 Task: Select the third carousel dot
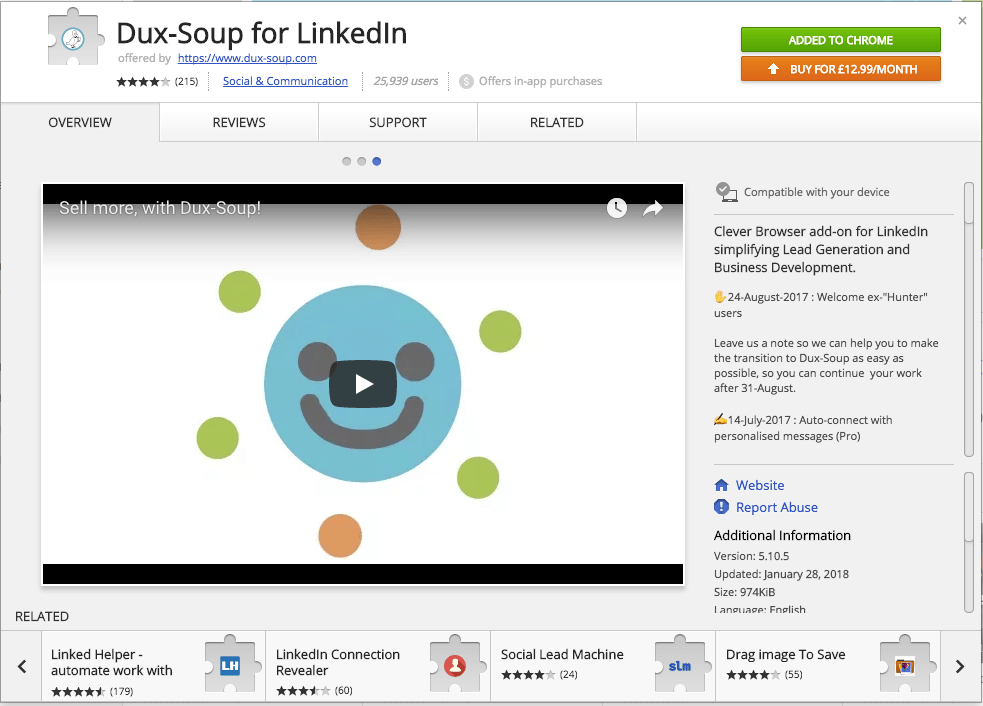point(377,161)
